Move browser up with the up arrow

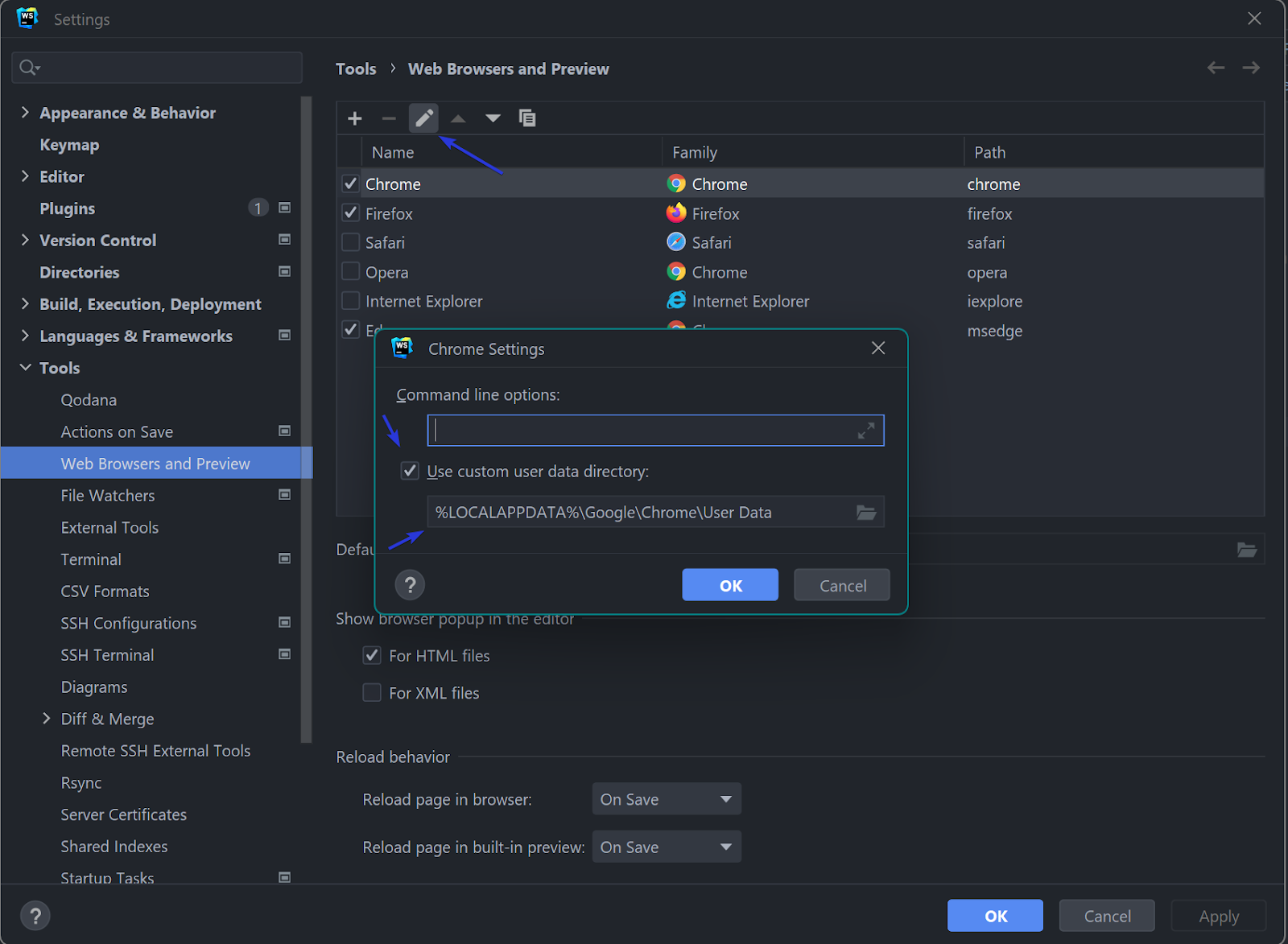pyautogui.click(x=458, y=118)
